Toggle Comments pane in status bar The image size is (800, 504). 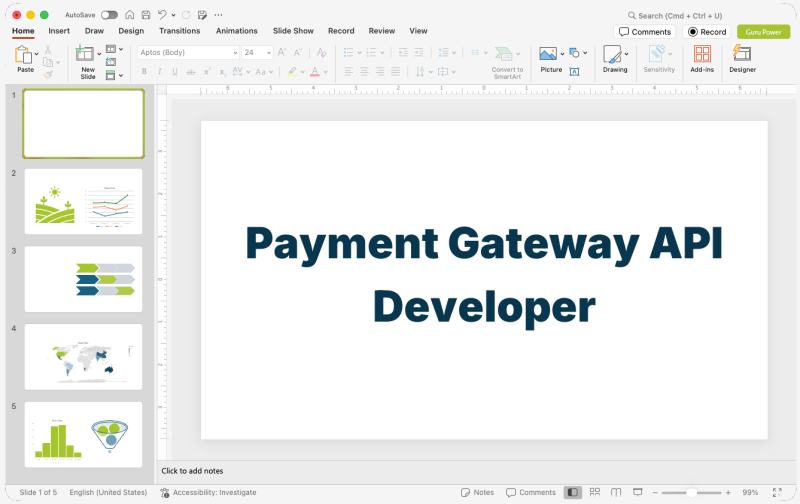530,492
